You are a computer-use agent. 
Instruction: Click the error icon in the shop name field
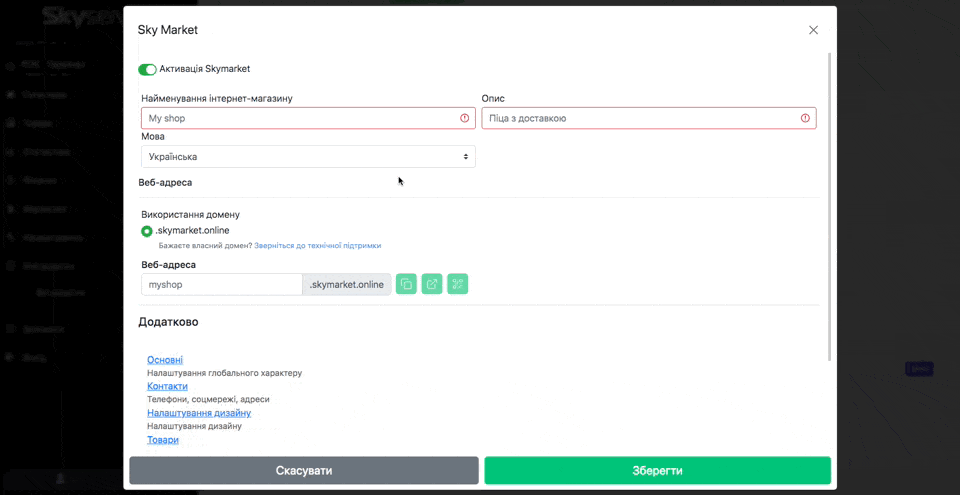[x=464, y=118]
